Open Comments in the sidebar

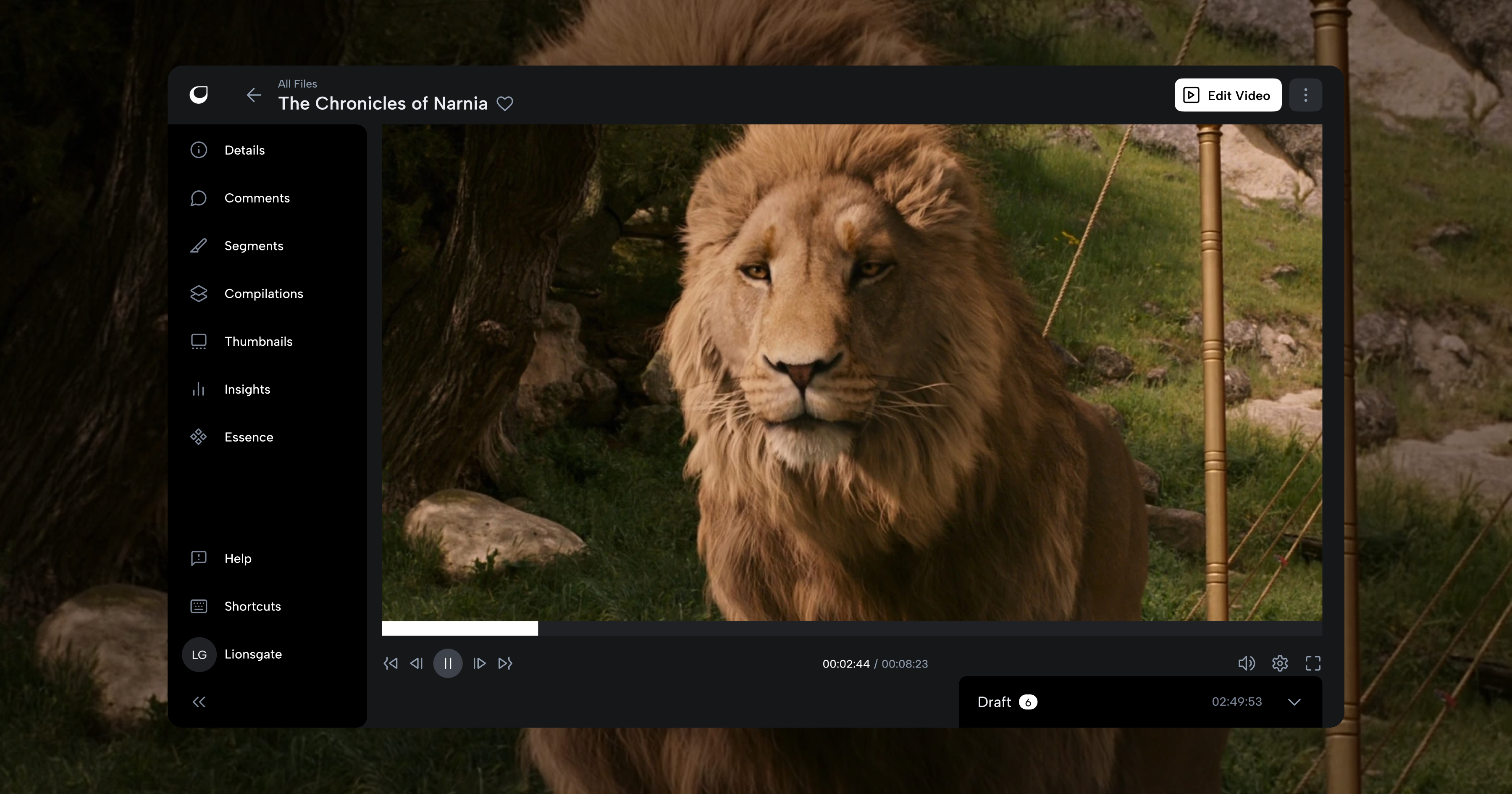257,198
